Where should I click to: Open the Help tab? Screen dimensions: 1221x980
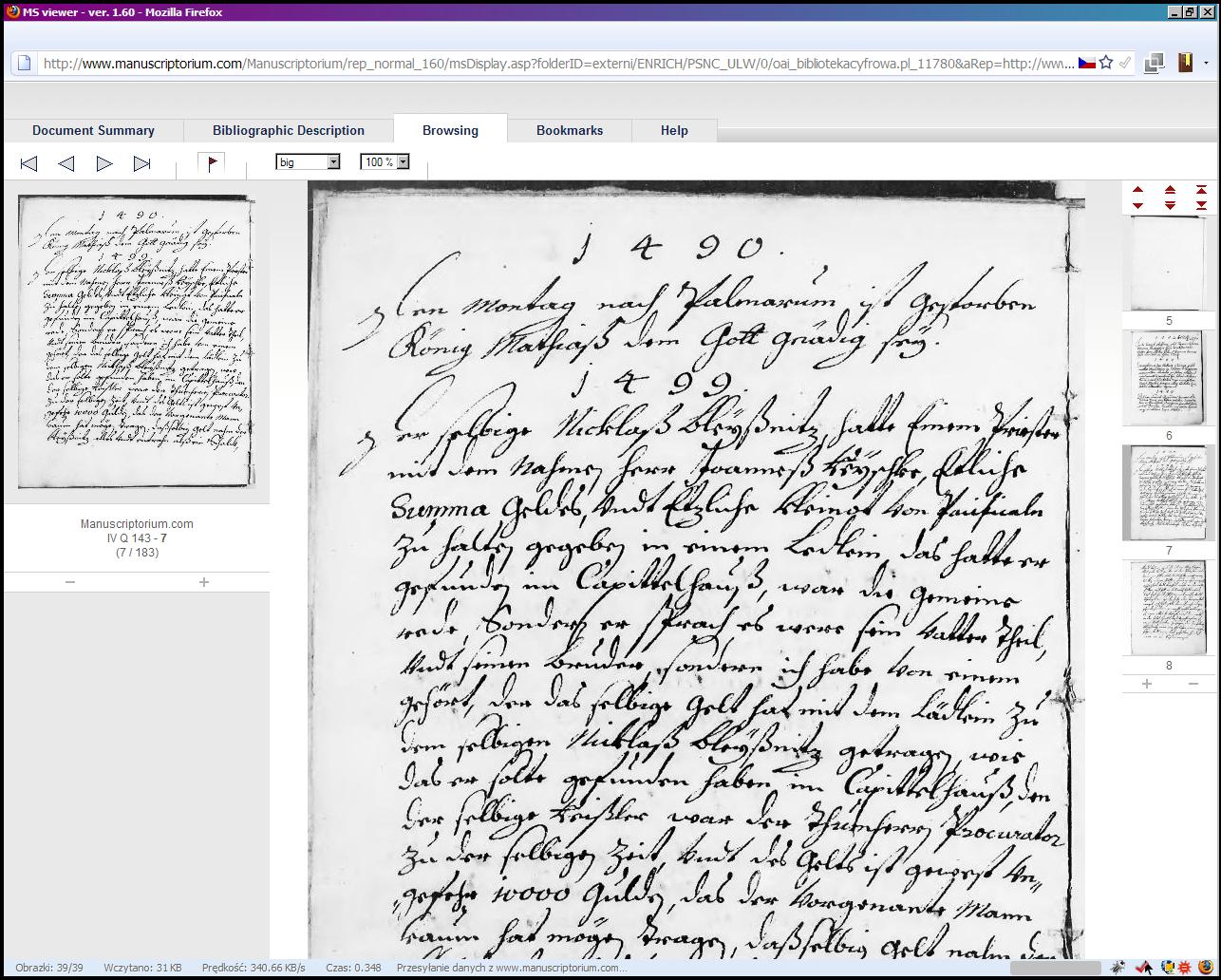[674, 130]
